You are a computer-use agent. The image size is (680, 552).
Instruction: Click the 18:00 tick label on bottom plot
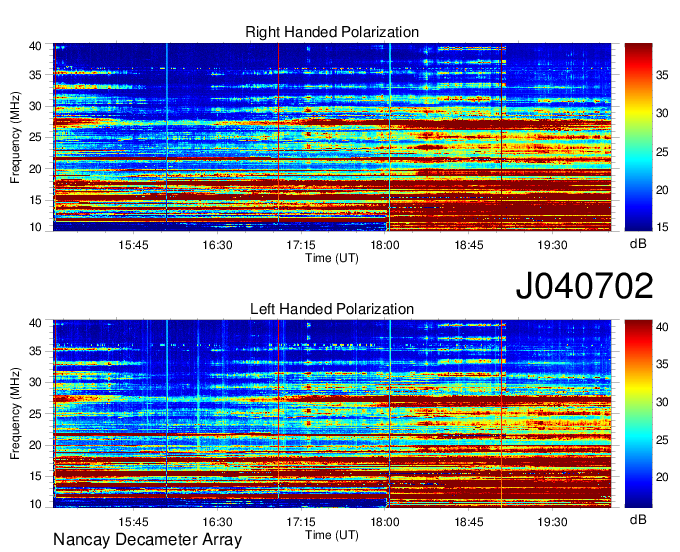pyautogui.click(x=385, y=522)
